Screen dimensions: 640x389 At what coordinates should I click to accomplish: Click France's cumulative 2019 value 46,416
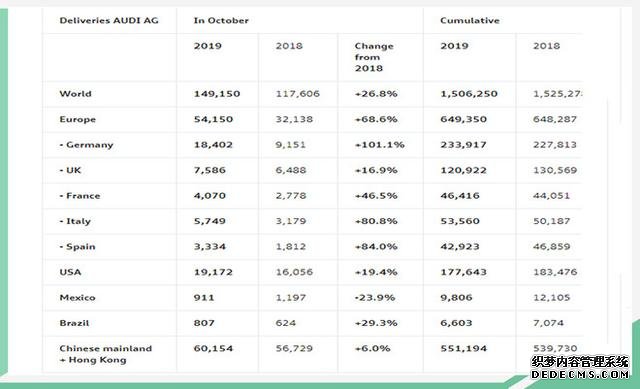(x=460, y=196)
